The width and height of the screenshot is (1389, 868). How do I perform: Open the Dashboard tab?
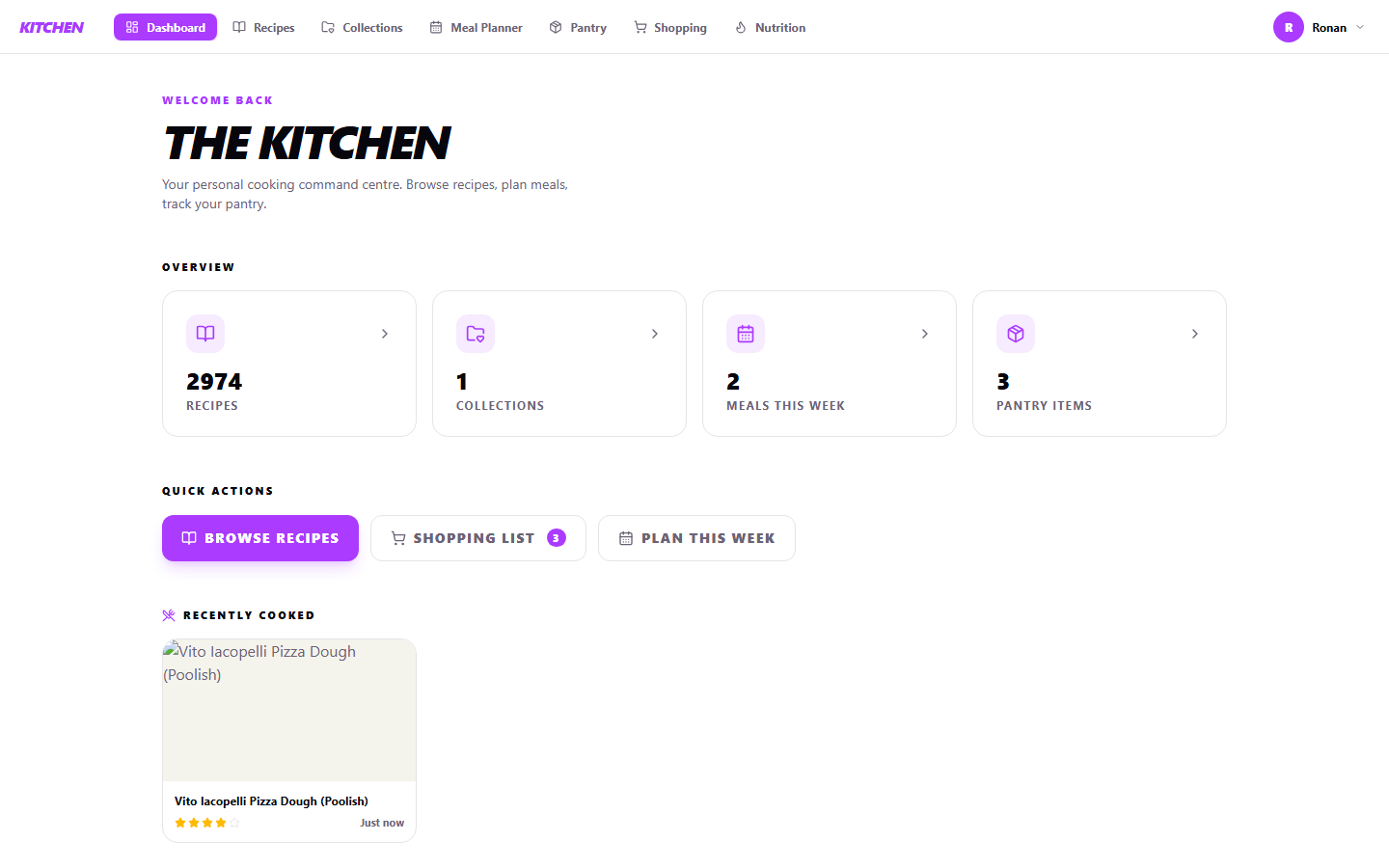pos(166,27)
